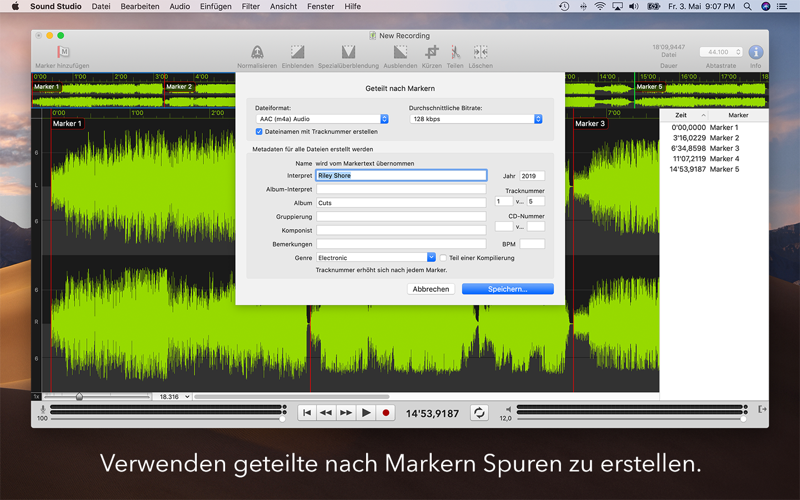Image resolution: width=800 pixels, height=500 pixels.
Task: Click the Abbrechen button
Action: [x=431, y=289]
